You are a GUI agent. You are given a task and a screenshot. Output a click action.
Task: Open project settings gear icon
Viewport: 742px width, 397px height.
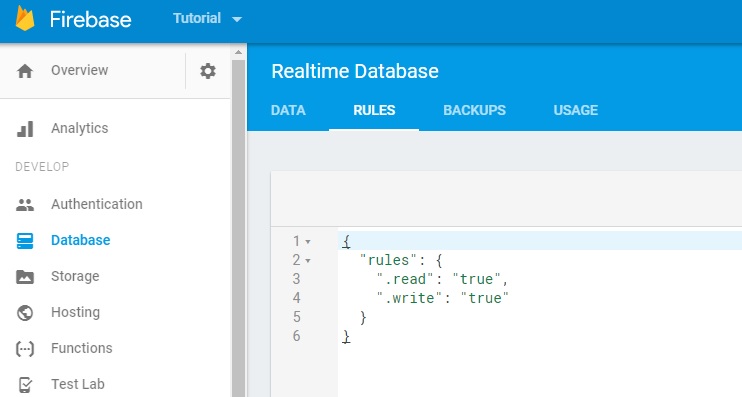tap(207, 71)
